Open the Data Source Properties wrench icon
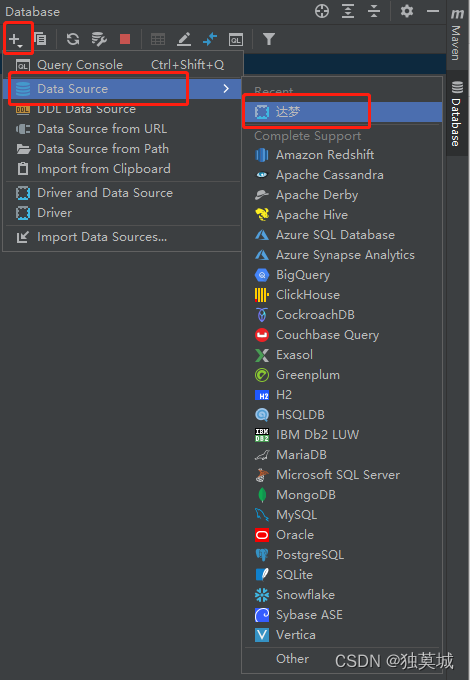 click(99, 39)
